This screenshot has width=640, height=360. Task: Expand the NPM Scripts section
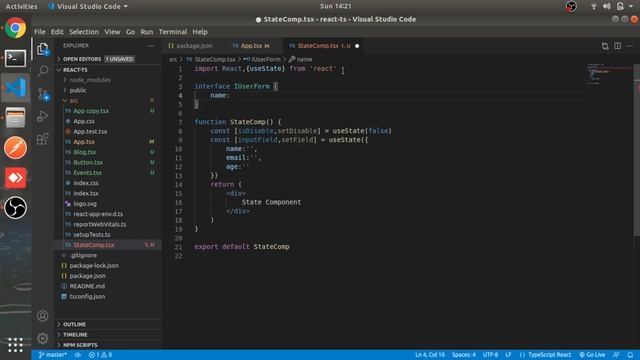108,345
